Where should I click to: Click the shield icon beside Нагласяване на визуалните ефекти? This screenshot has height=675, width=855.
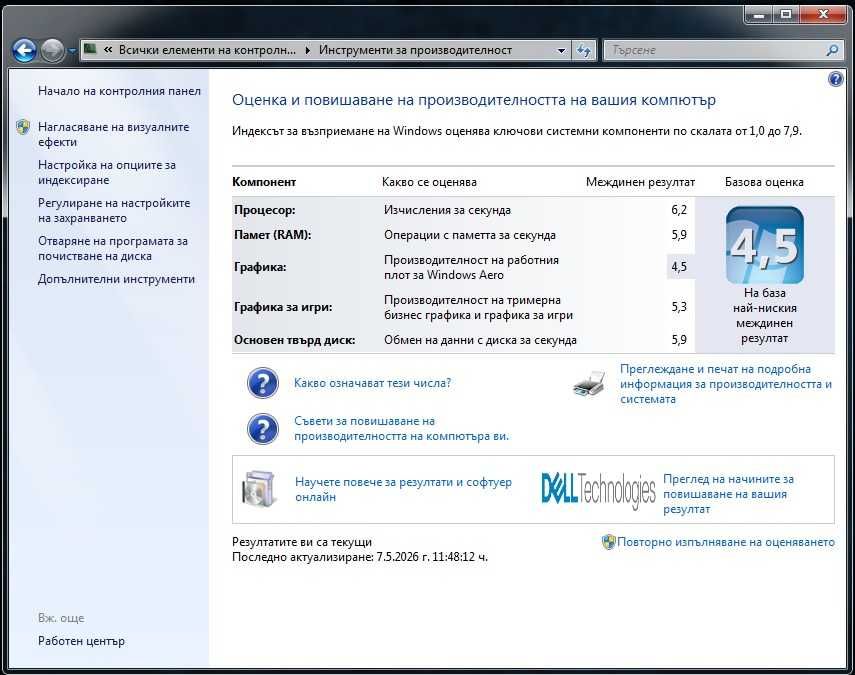click(23, 127)
